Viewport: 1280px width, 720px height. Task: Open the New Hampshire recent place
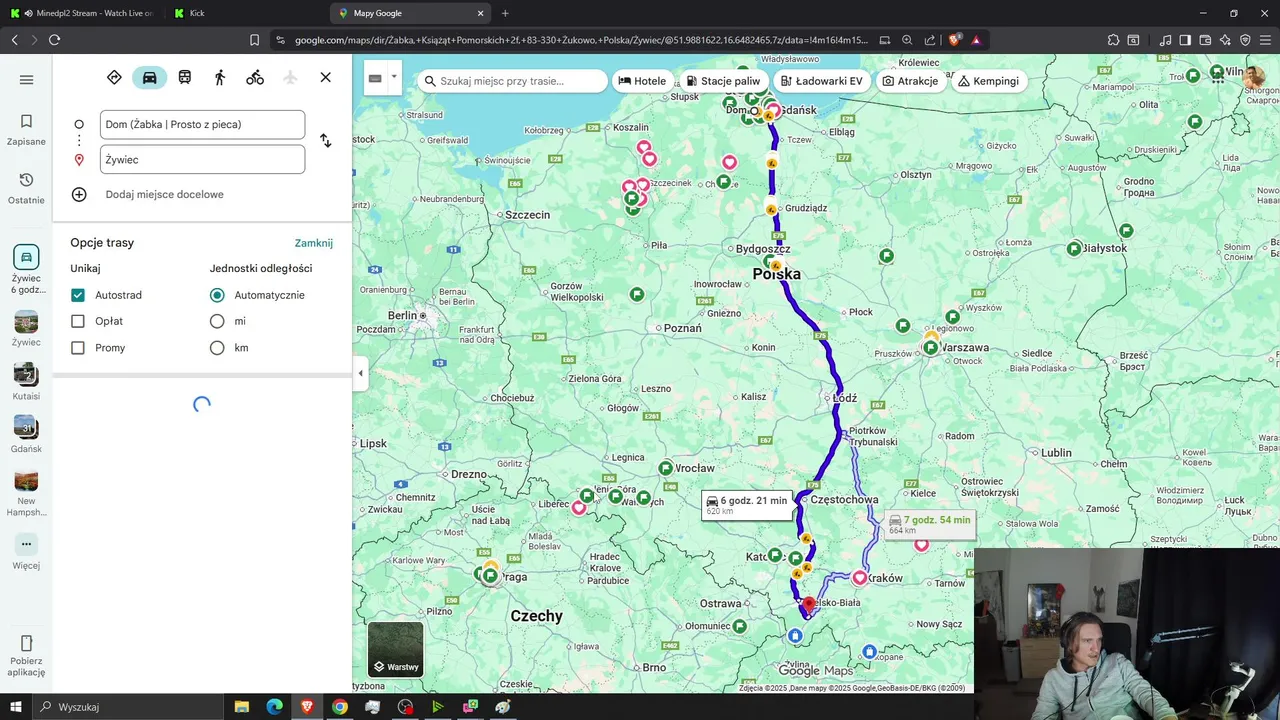click(26, 494)
